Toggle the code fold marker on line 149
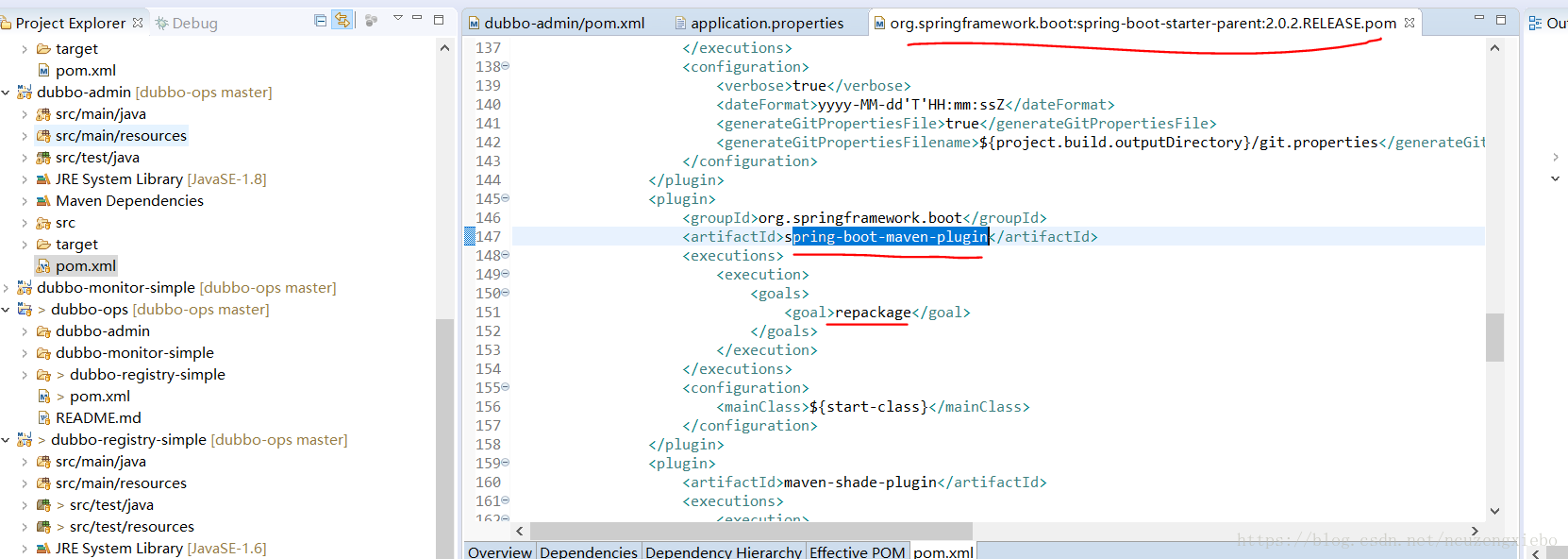Image resolution: width=1568 pixels, height=559 pixels. tap(506, 274)
